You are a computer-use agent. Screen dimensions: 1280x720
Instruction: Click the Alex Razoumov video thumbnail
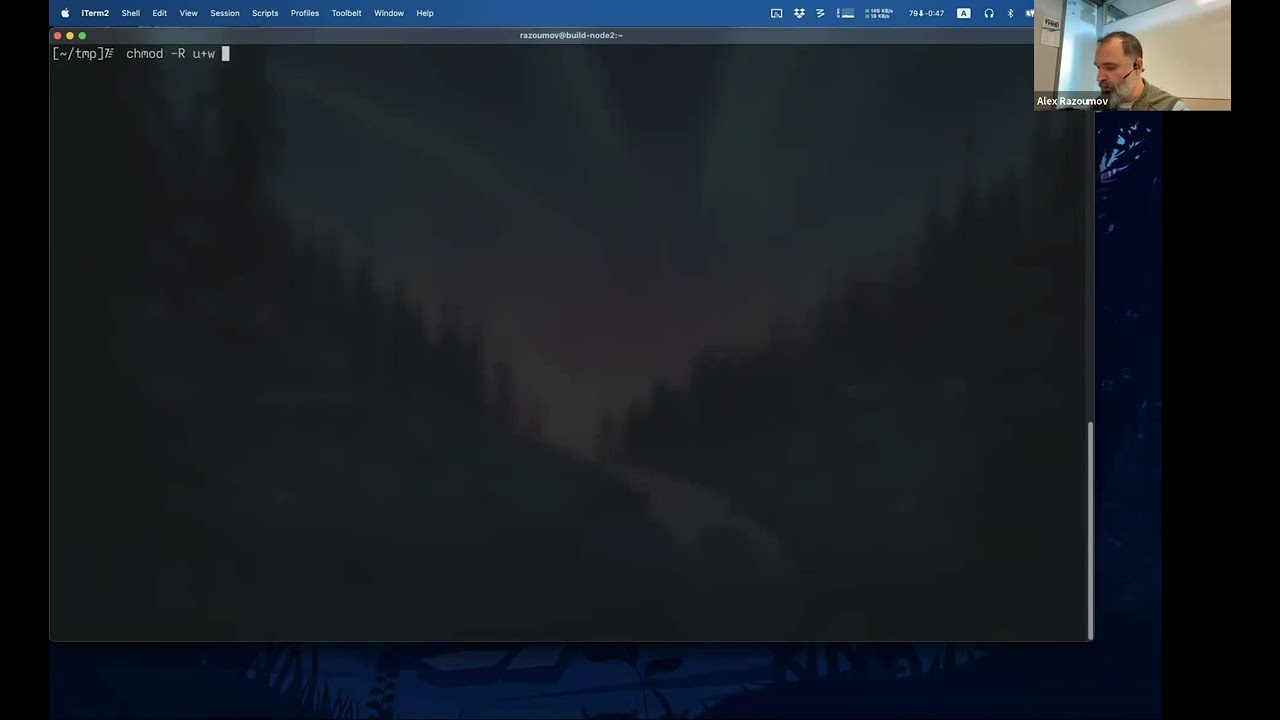click(1132, 55)
